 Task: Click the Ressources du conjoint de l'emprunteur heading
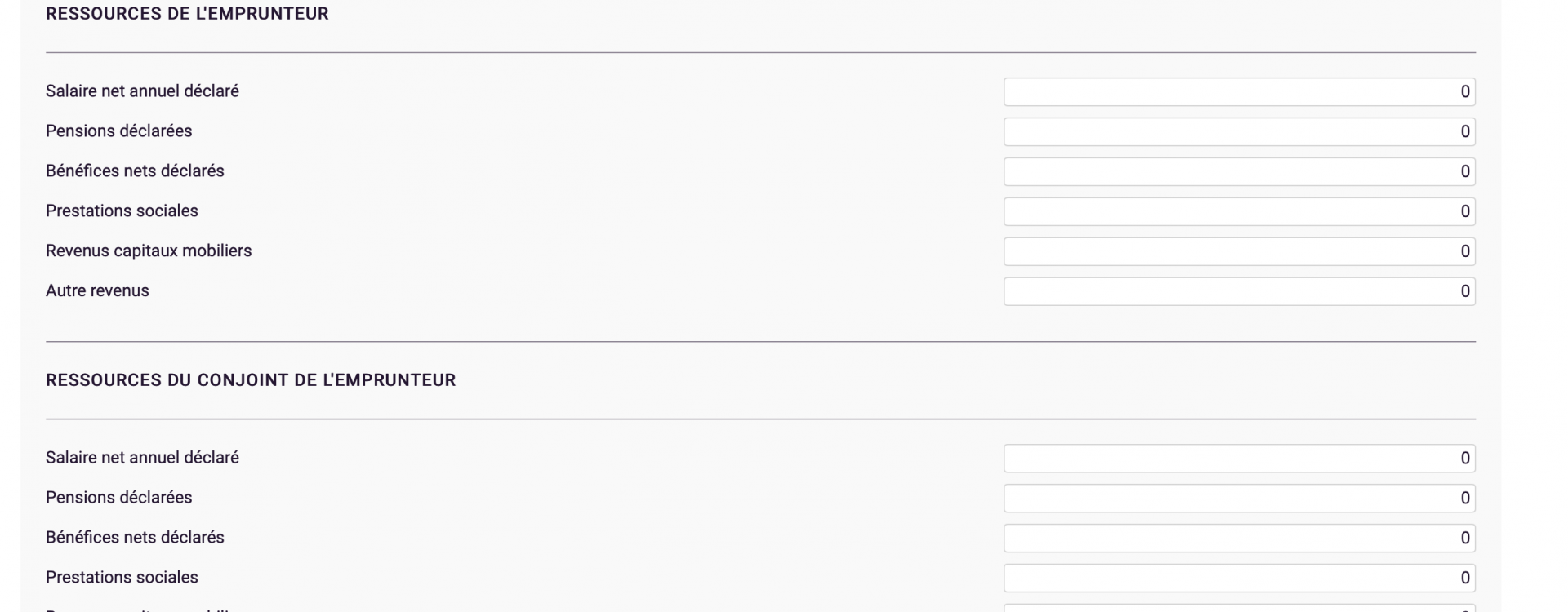[251, 380]
